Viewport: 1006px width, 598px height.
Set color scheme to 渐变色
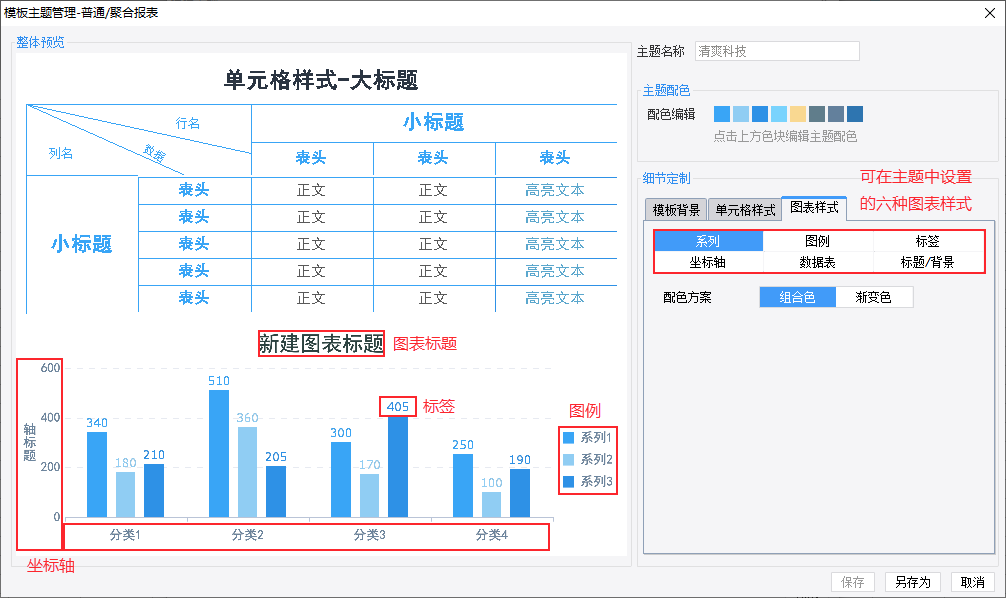(x=874, y=297)
